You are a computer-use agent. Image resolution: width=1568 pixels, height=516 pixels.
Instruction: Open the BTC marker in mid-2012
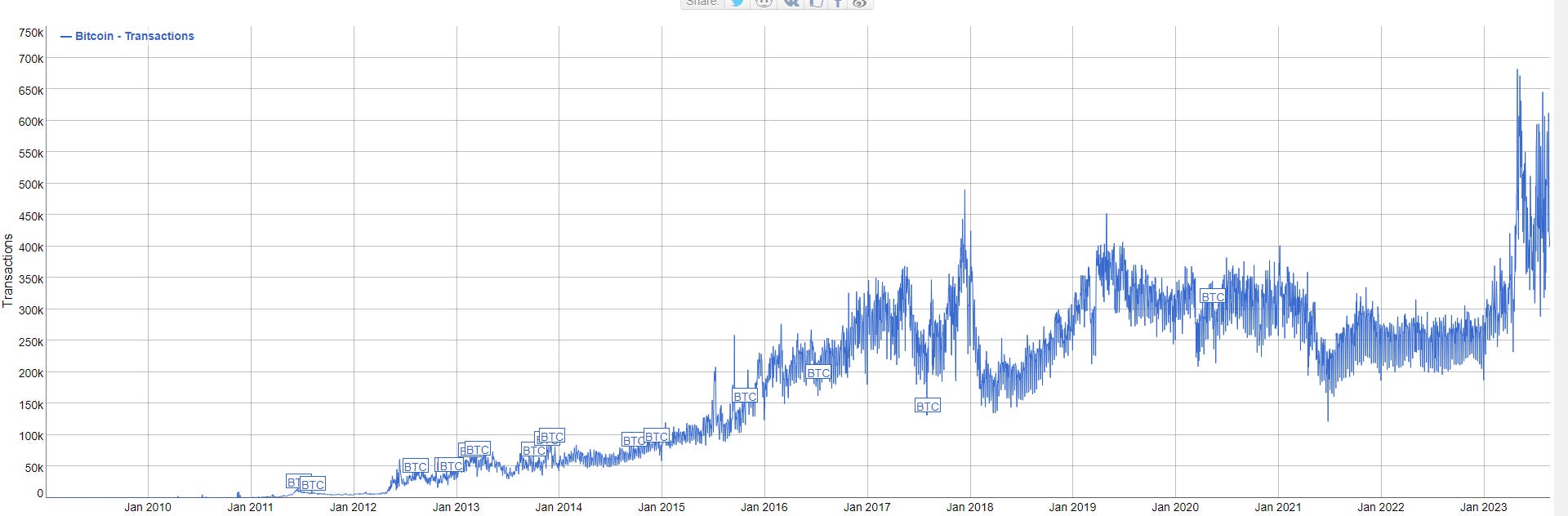(x=416, y=467)
